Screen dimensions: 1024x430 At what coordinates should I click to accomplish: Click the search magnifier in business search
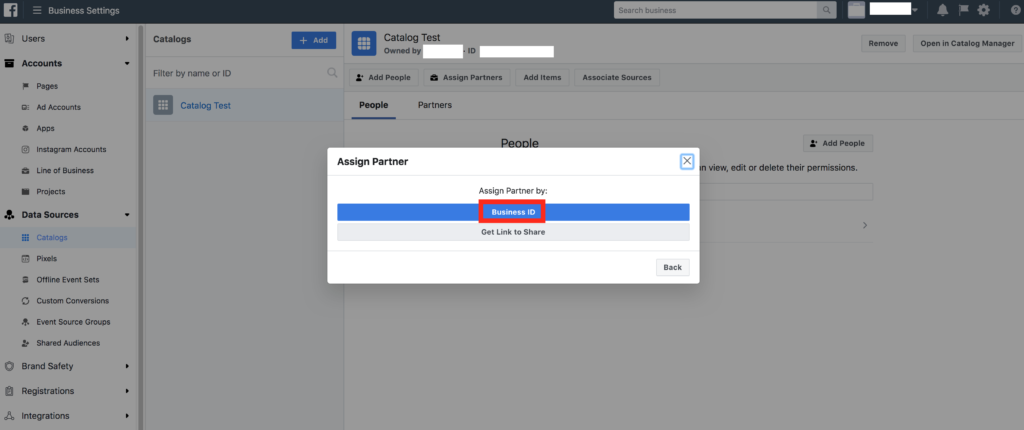[827, 10]
